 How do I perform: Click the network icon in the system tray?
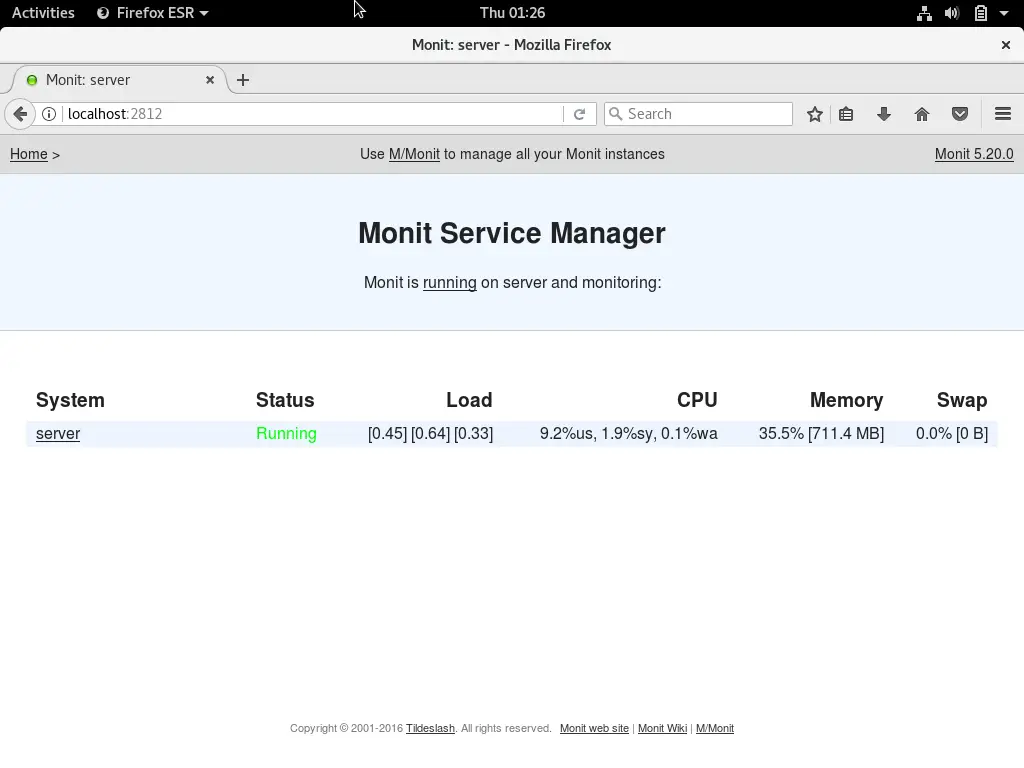[x=924, y=13]
